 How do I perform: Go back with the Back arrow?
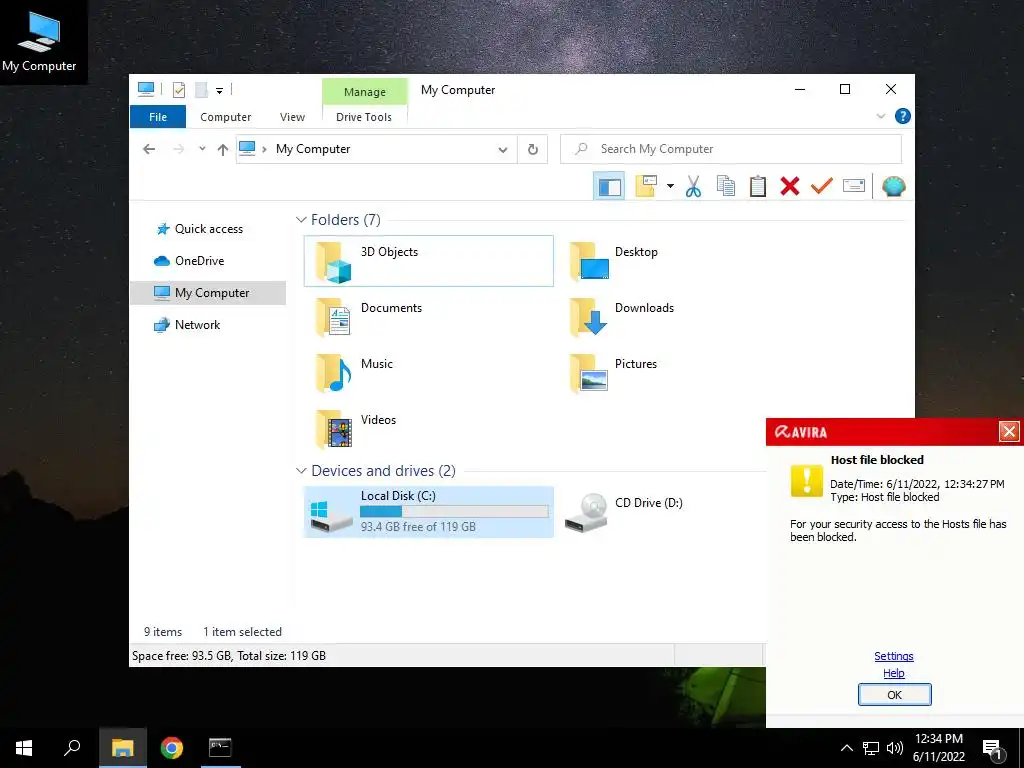tap(149, 150)
